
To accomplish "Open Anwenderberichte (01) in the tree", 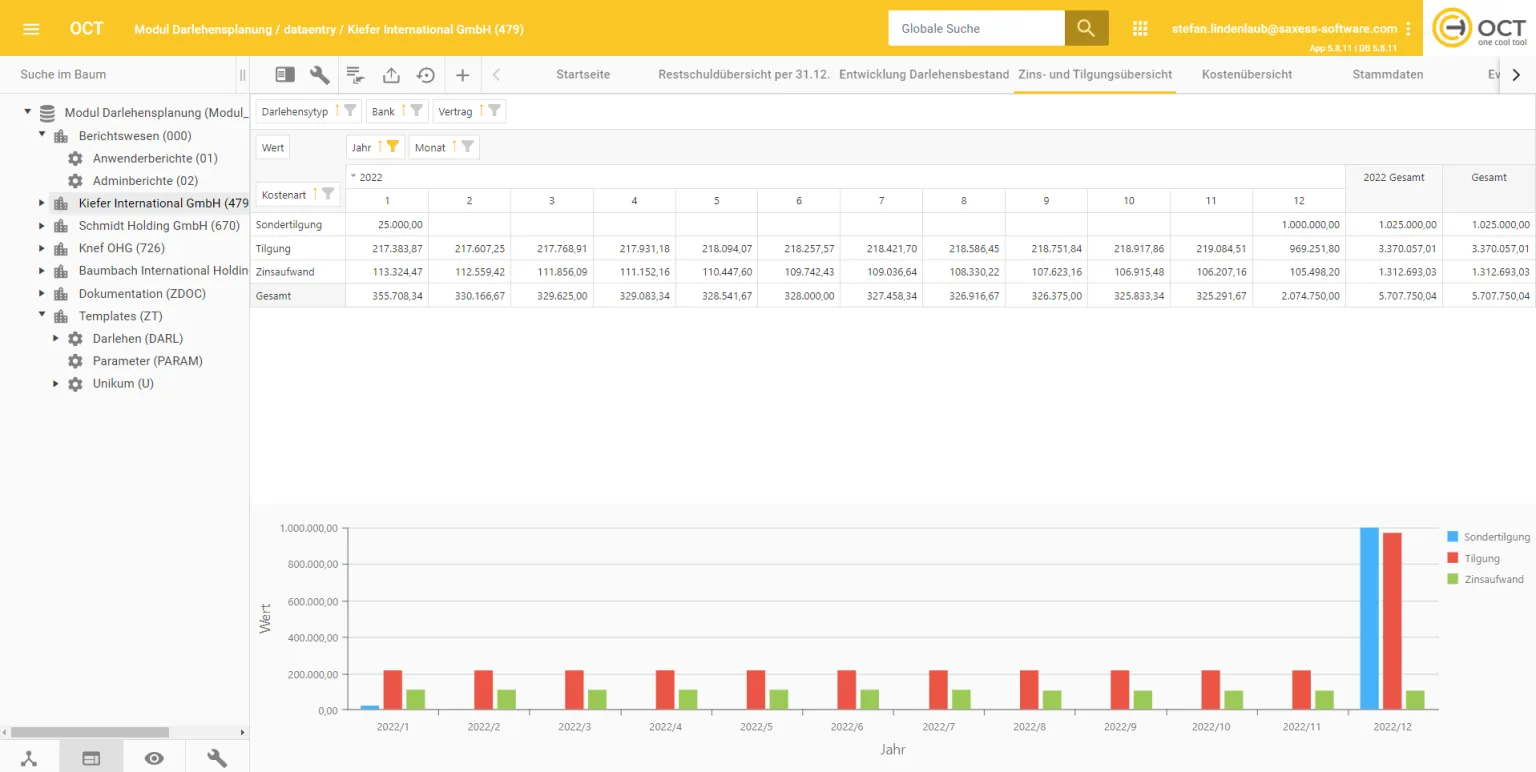I will pyautogui.click(x=155, y=158).
